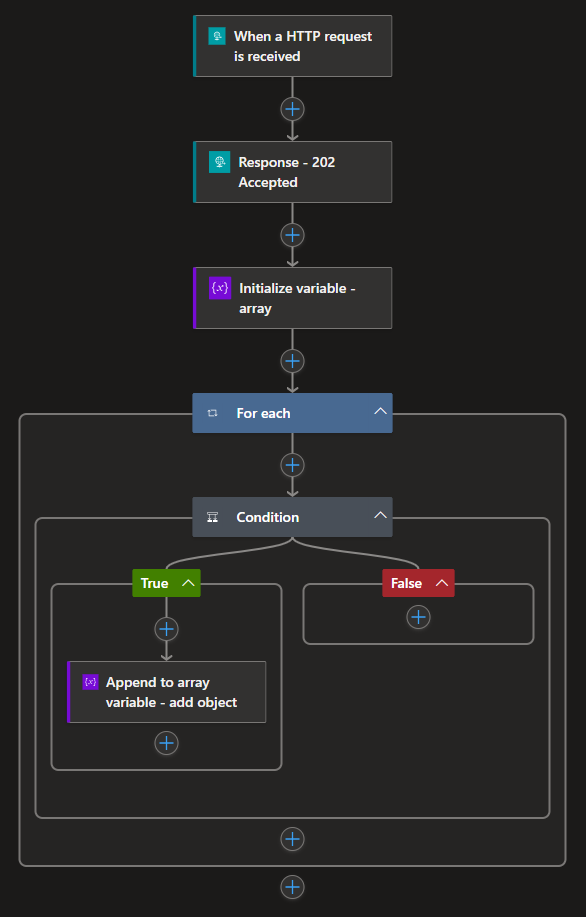Click the red False branch label
This screenshot has width=586, height=917.
click(x=406, y=583)
